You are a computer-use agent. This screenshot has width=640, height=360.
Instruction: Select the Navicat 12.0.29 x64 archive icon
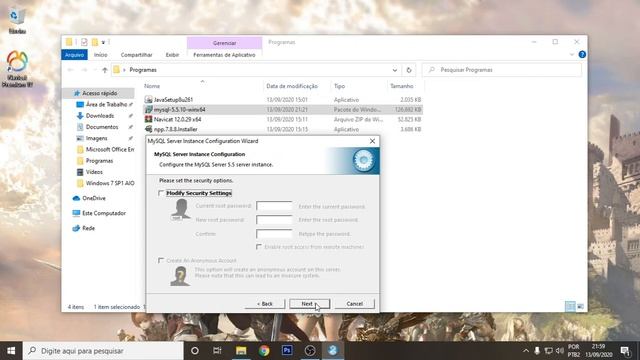(149, 119)
